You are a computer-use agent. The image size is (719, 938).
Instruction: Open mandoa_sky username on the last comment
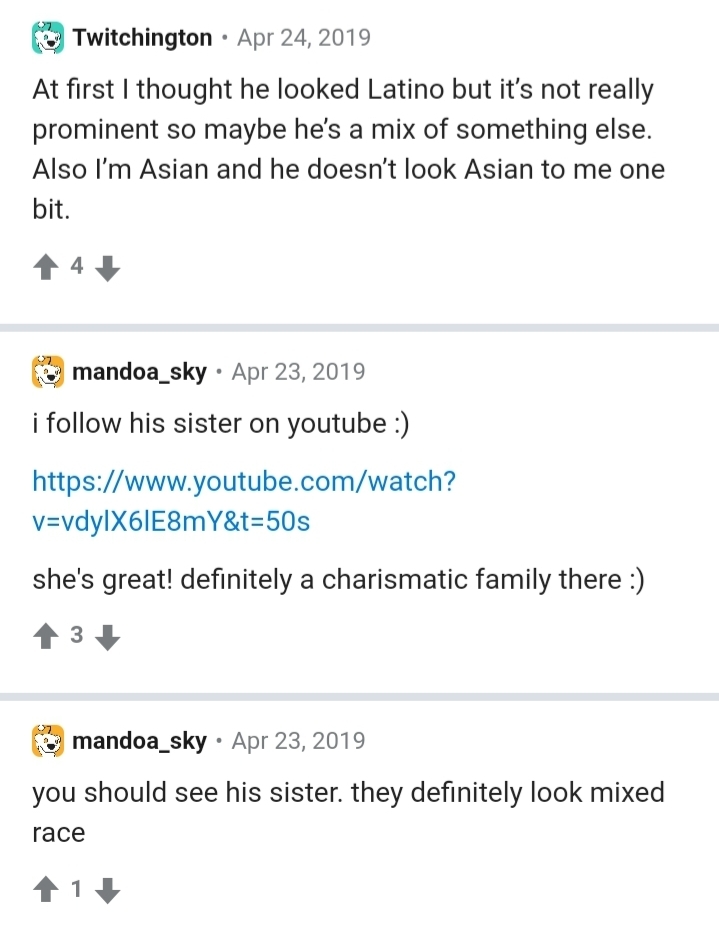point(139,742)
